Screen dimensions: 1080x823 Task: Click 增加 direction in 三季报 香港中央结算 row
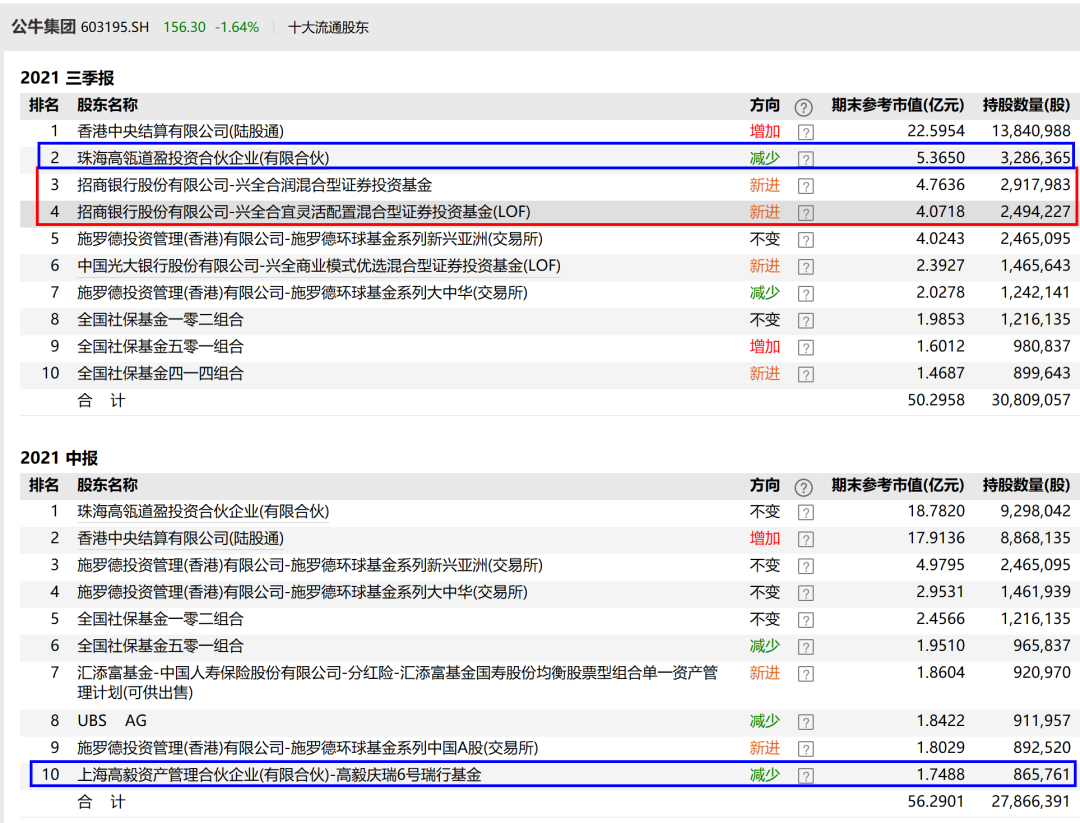(765, 132)
